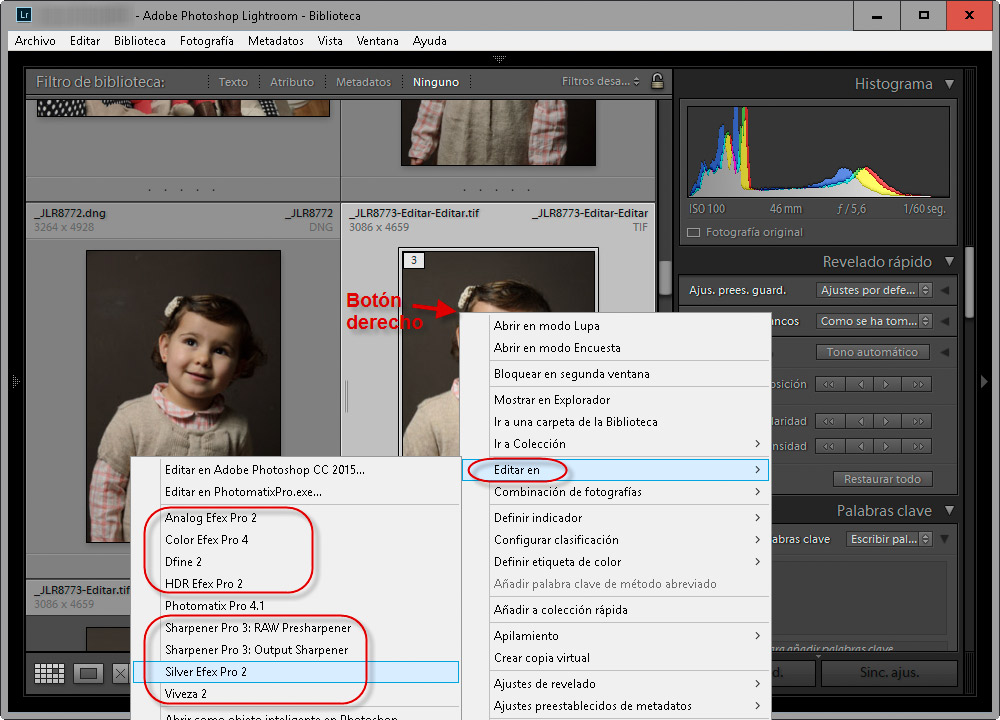Decrease intensity by large step
The image size is (1000, 720).
pyautogui.click(x=829, y=446)
